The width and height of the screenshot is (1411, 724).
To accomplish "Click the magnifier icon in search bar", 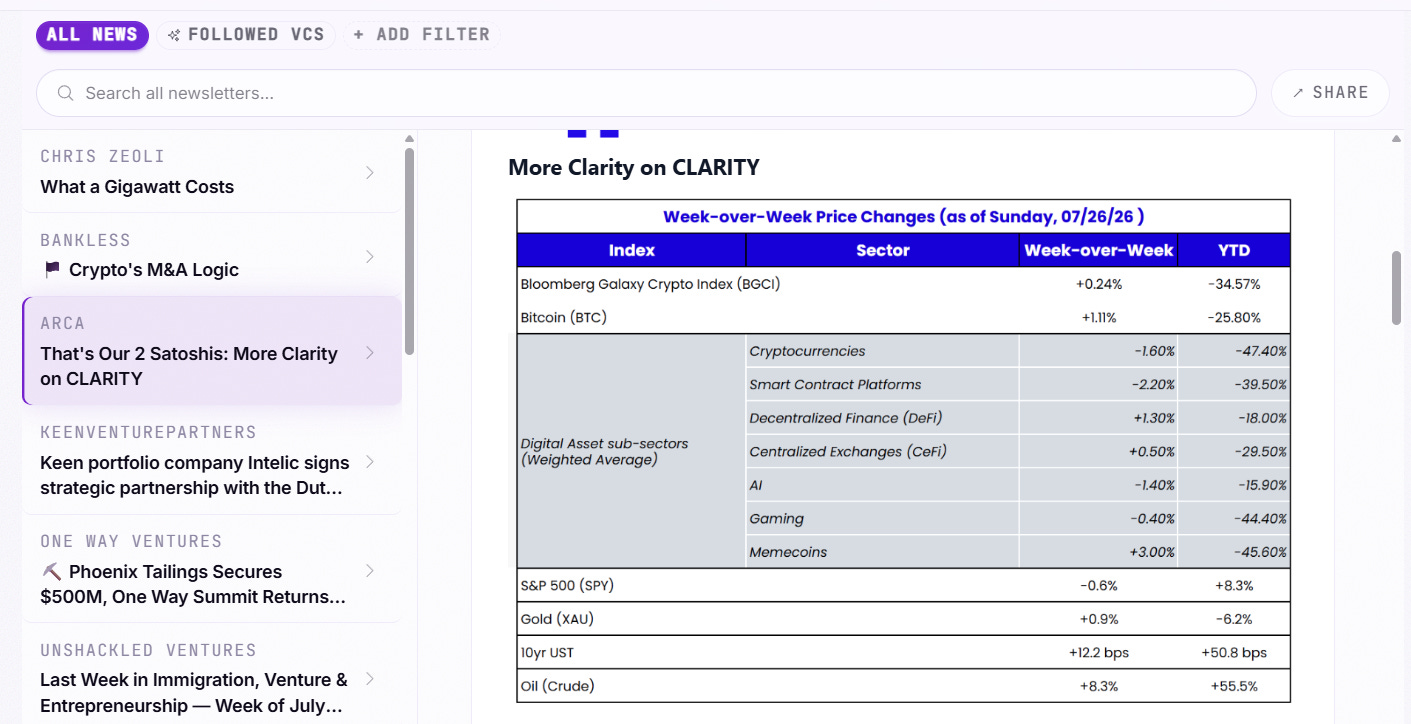I will point(65,93).
